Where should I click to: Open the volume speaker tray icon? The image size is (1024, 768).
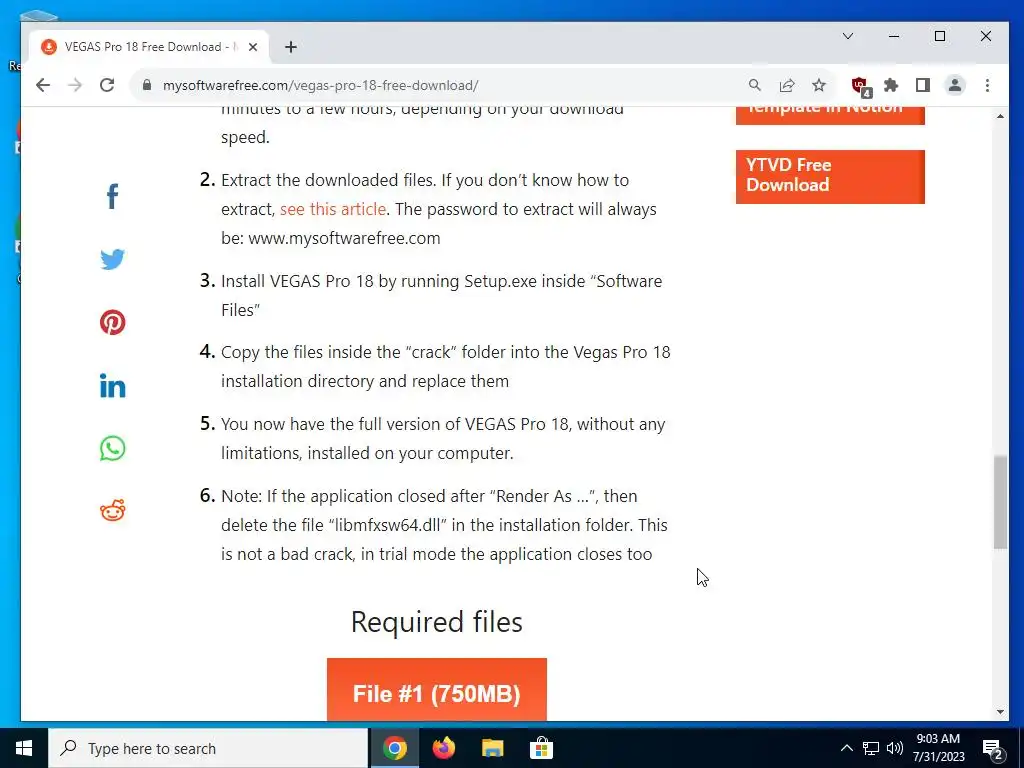895,748
